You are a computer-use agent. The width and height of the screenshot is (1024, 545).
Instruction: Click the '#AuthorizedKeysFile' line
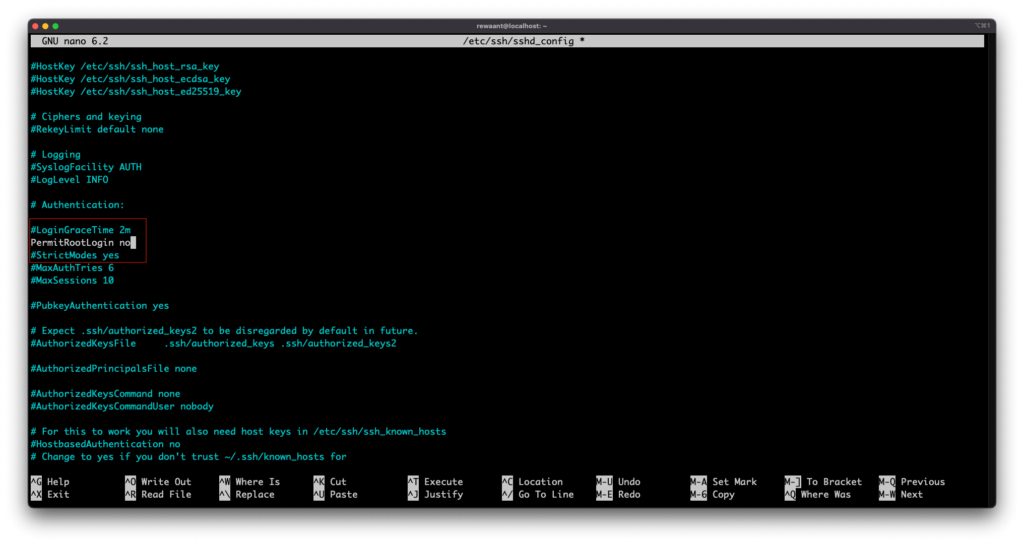click(x=213, y=343)
